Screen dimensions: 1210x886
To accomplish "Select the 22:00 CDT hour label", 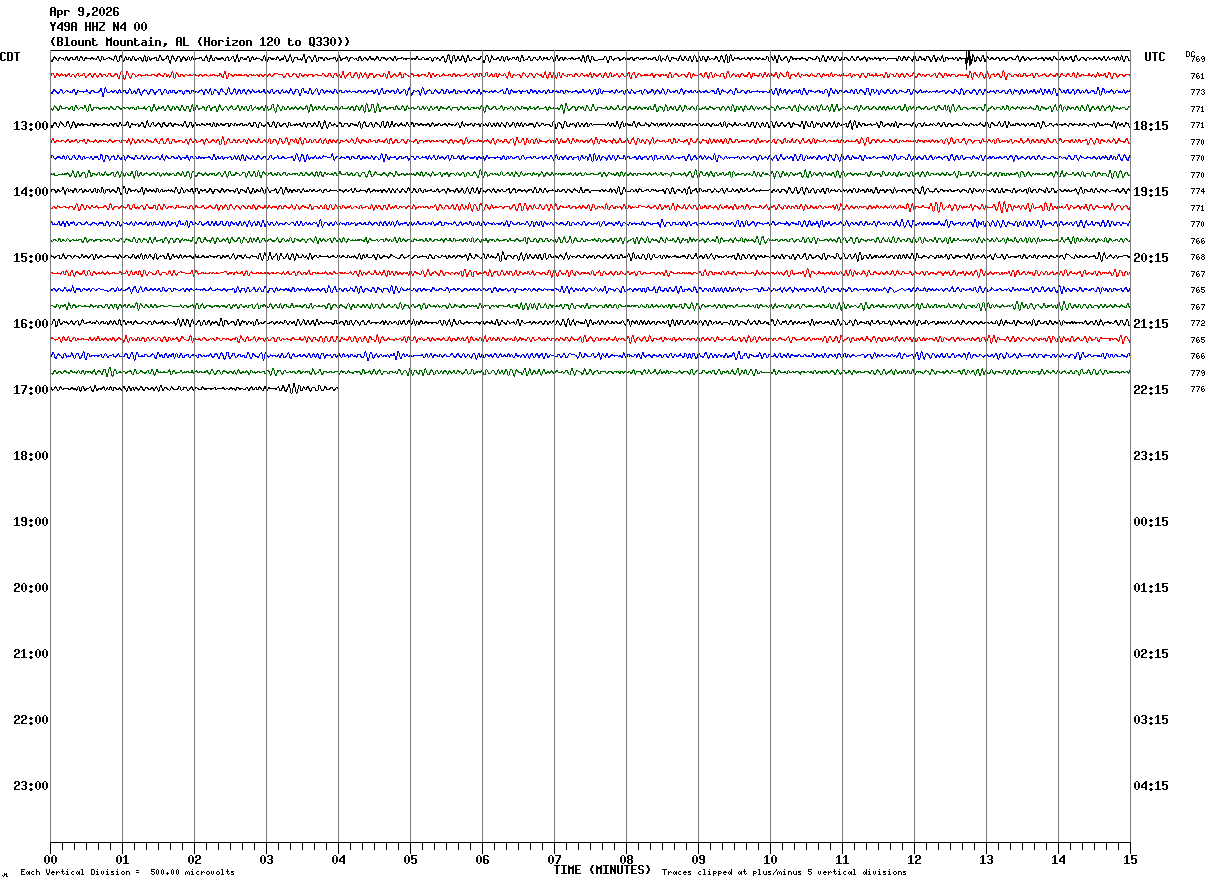I will coord(30,720).
